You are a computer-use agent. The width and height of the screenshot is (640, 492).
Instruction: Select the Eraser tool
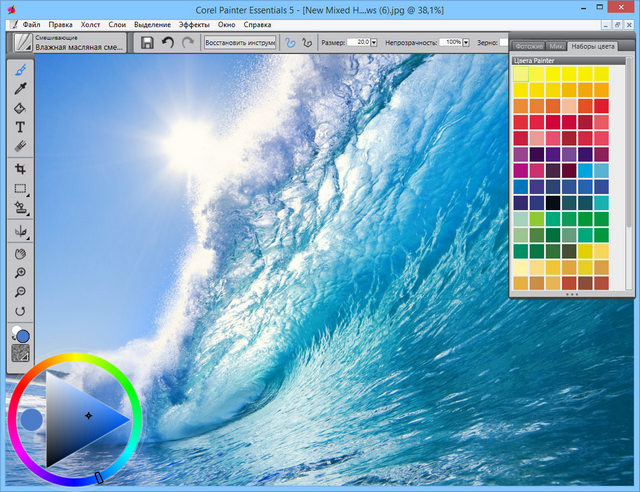[x=20, y=146]
